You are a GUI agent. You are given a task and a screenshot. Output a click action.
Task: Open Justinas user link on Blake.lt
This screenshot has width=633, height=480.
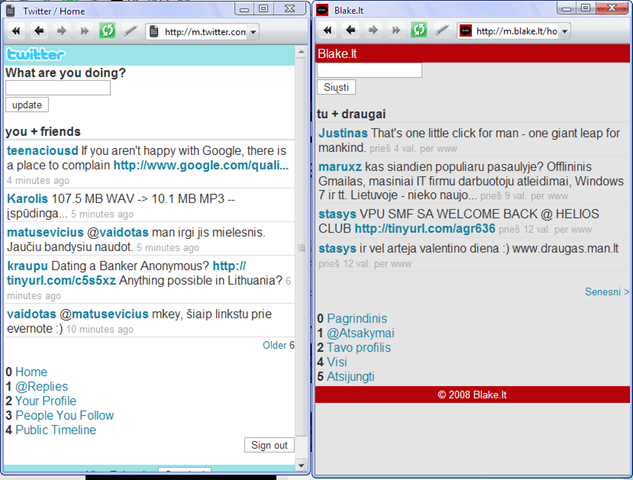pyautogui.click(x=343, y=133)
